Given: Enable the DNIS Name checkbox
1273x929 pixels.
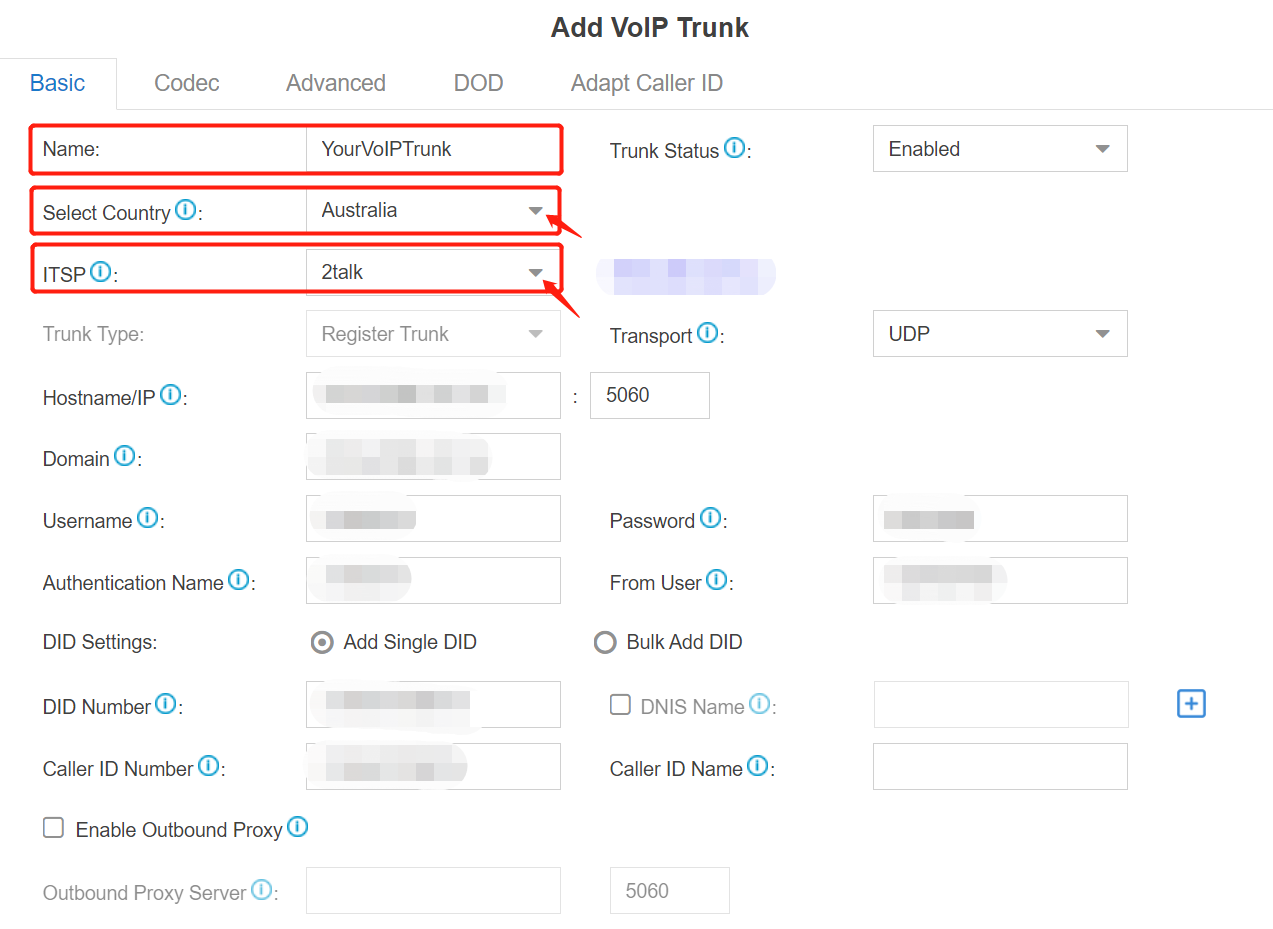Looking at the screenshot, I should click(621, 705).
